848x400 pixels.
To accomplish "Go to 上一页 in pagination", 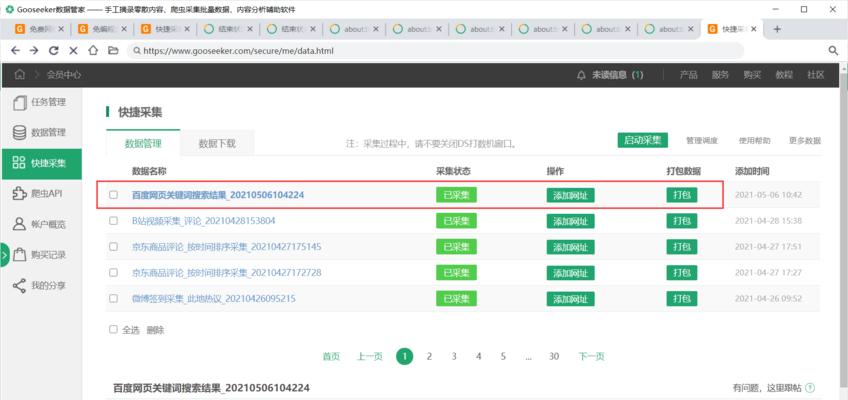I will (370, 356).
